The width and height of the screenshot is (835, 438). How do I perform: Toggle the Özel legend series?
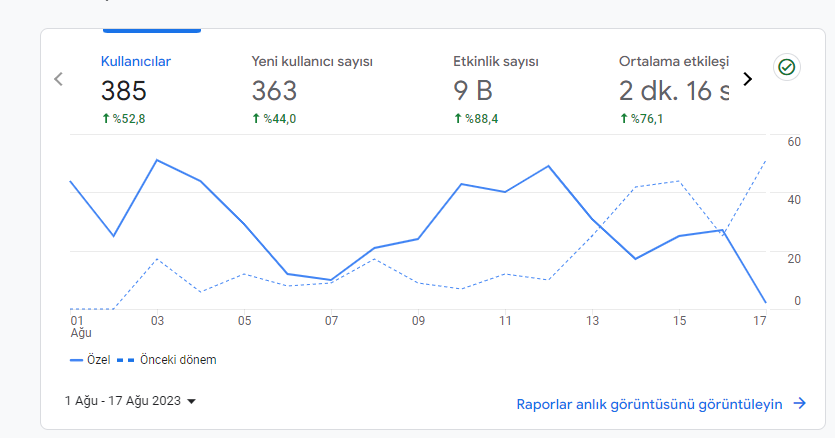[x=90, y=360]
